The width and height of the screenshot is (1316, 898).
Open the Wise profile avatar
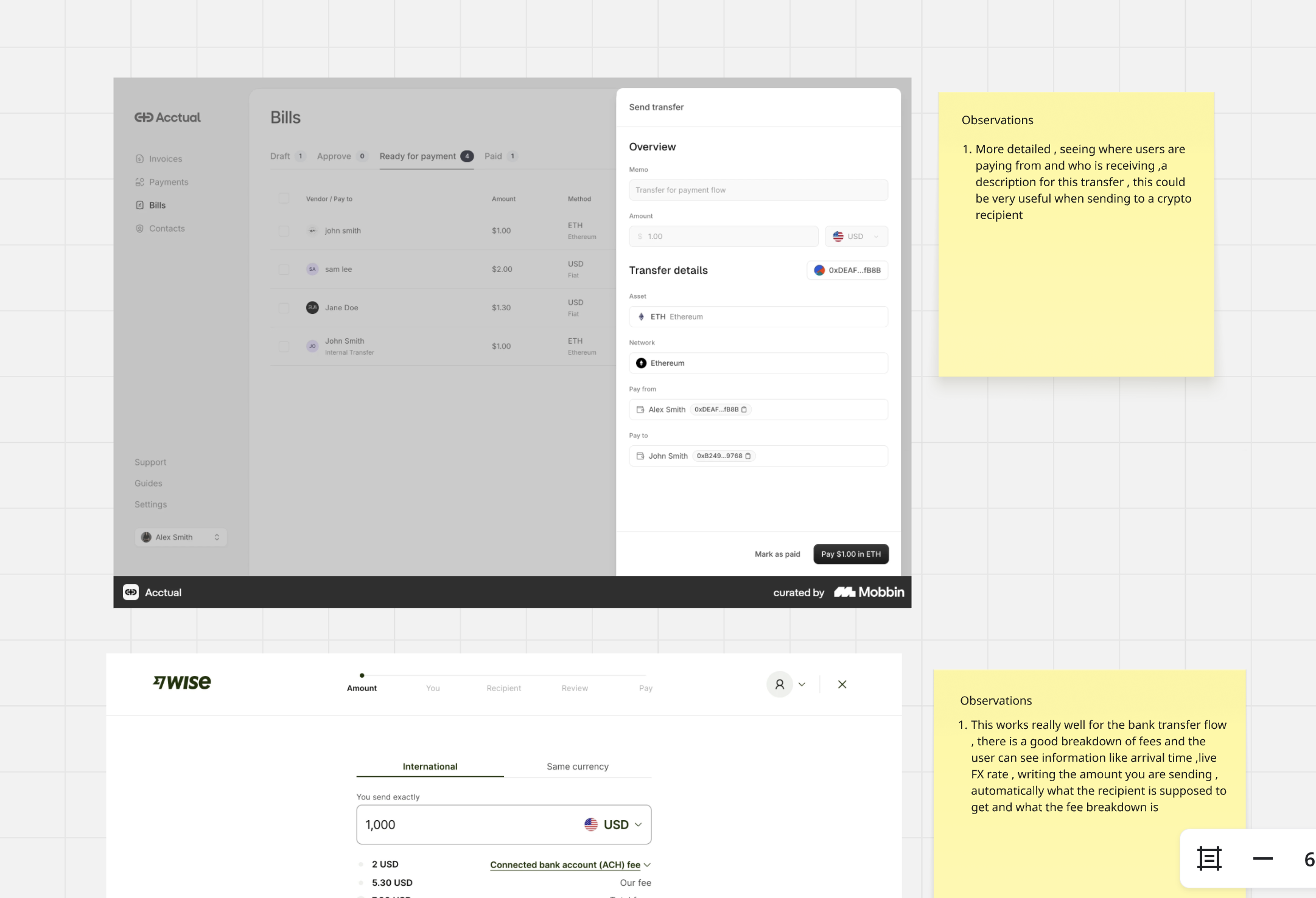[x=779, y=684]
